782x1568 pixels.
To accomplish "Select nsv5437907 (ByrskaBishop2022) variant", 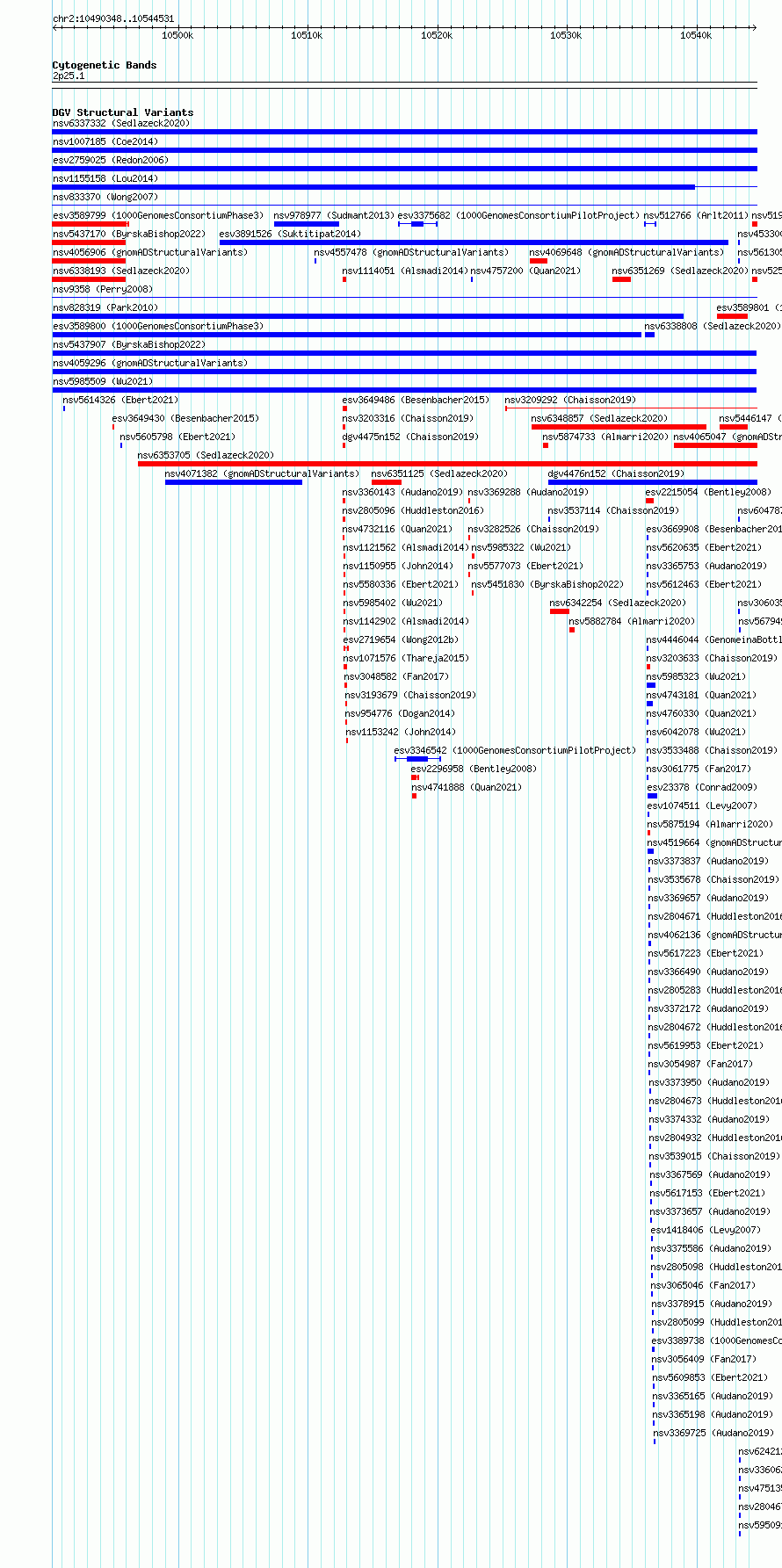I will point(128,345).
